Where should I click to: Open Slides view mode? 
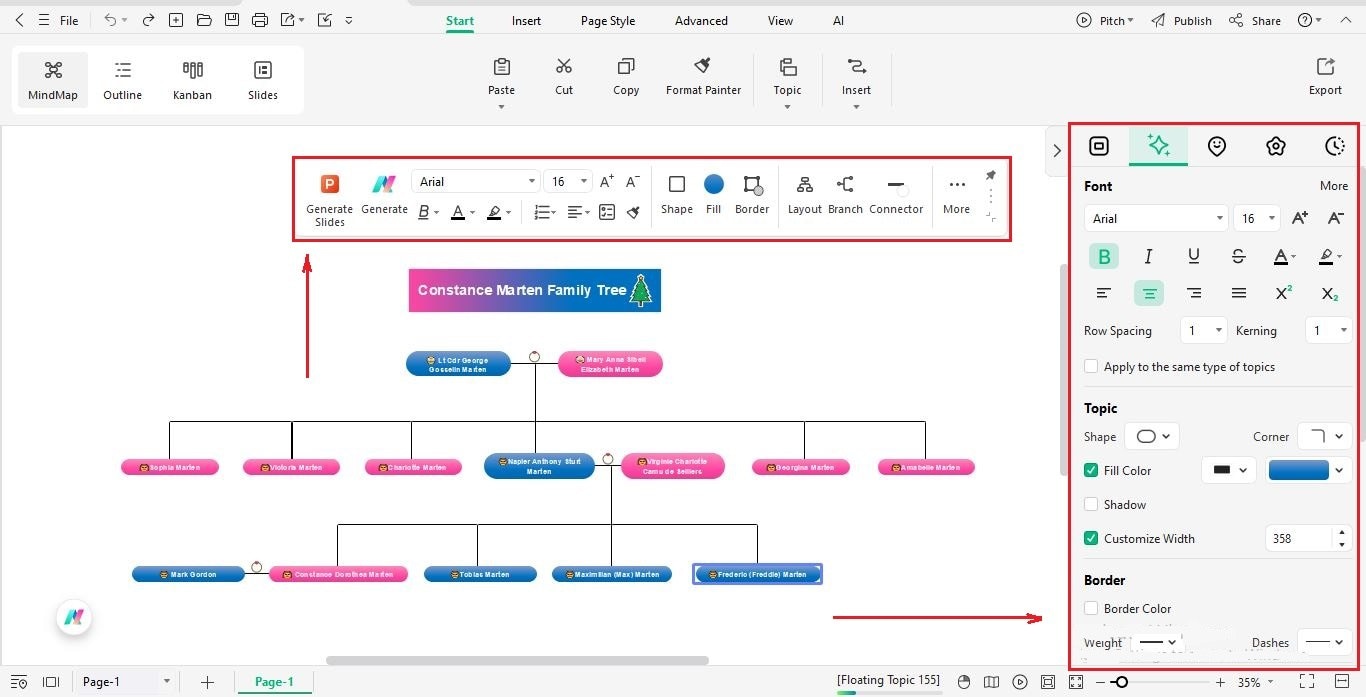(263, 80)
